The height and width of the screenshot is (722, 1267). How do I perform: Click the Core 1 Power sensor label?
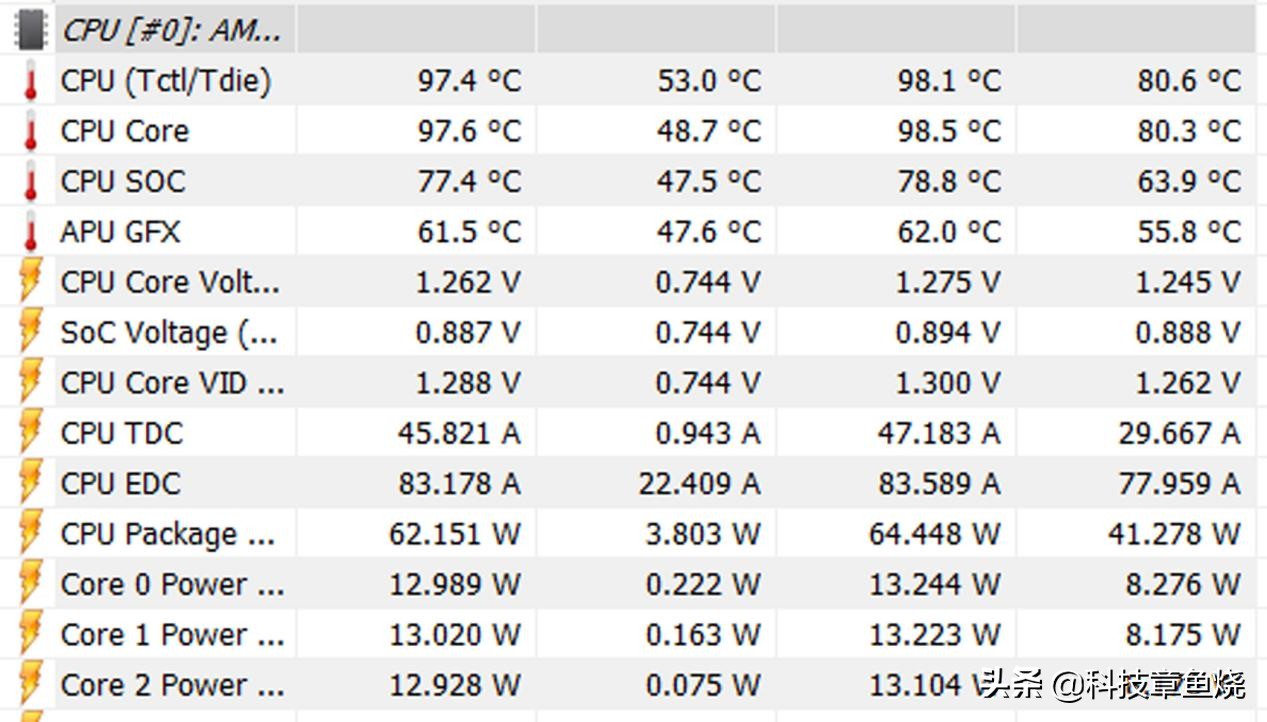172,635
